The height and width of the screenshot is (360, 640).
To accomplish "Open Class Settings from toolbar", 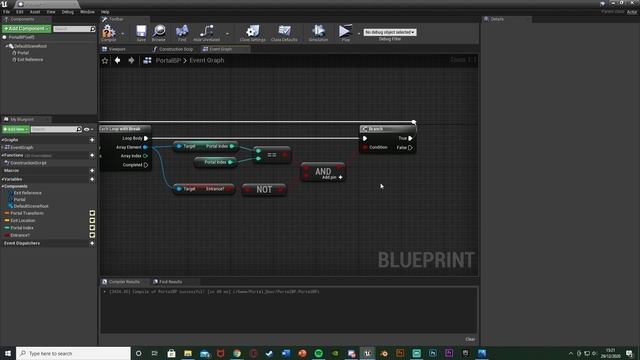I will tap(253, 33).
